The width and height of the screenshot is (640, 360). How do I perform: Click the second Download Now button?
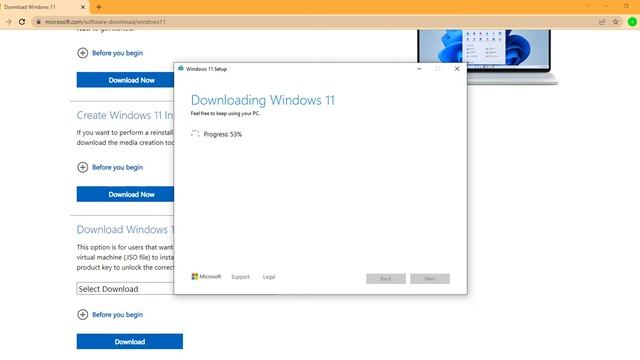tap(125, 194)
